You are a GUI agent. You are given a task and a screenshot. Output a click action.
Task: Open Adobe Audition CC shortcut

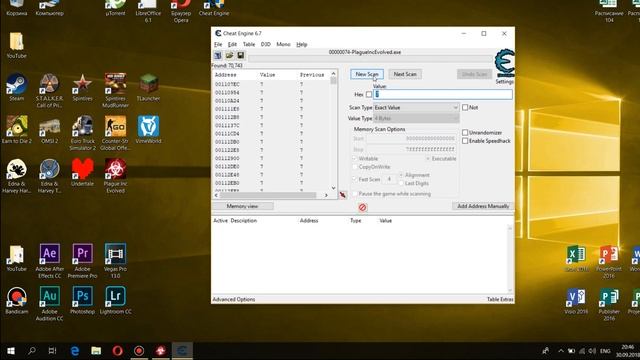49,304
